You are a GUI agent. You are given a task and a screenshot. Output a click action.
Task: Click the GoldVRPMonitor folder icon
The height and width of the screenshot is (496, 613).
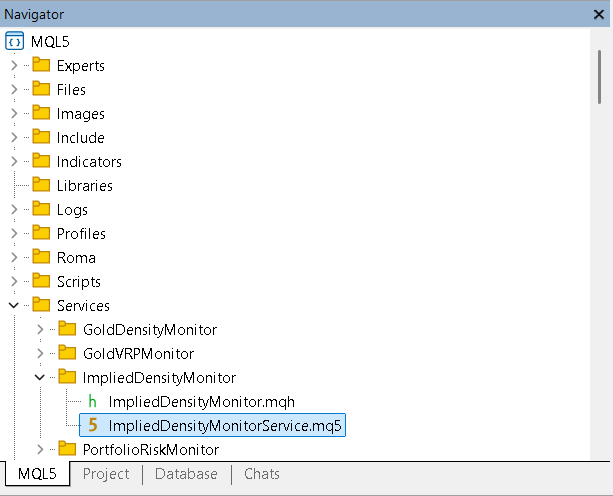click(x=67, y=353)
